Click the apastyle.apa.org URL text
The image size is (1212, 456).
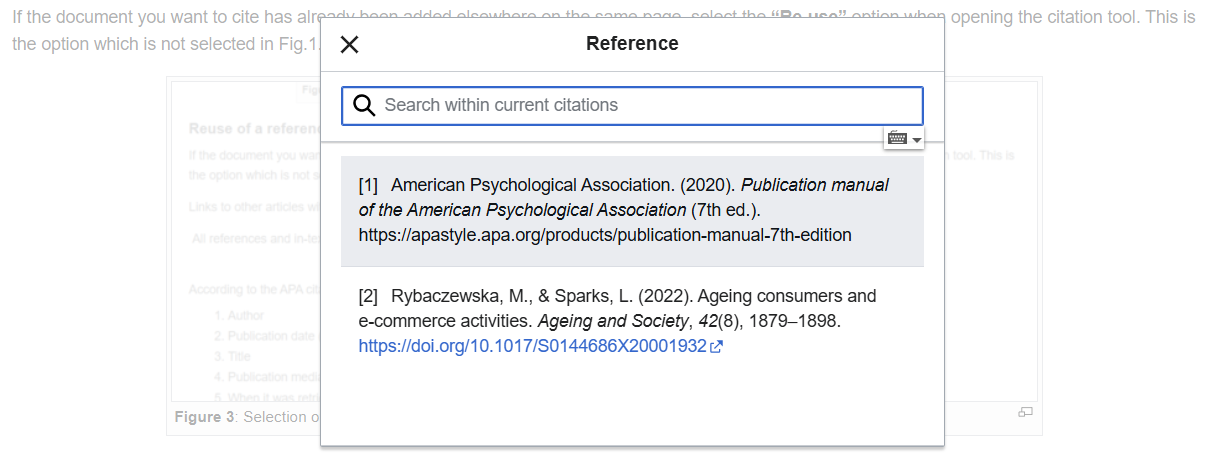point(604,236)
